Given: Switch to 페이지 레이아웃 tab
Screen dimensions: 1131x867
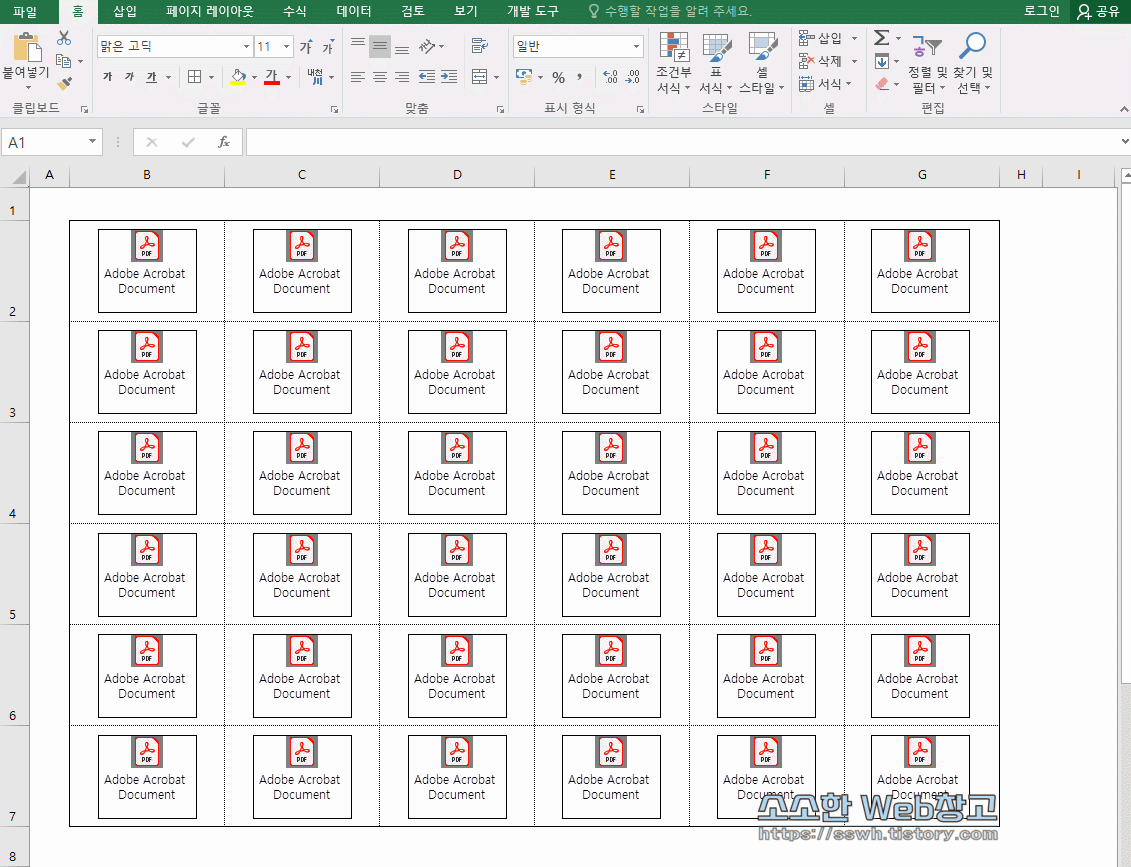Looking at the screenshot, I should (210, 12).
